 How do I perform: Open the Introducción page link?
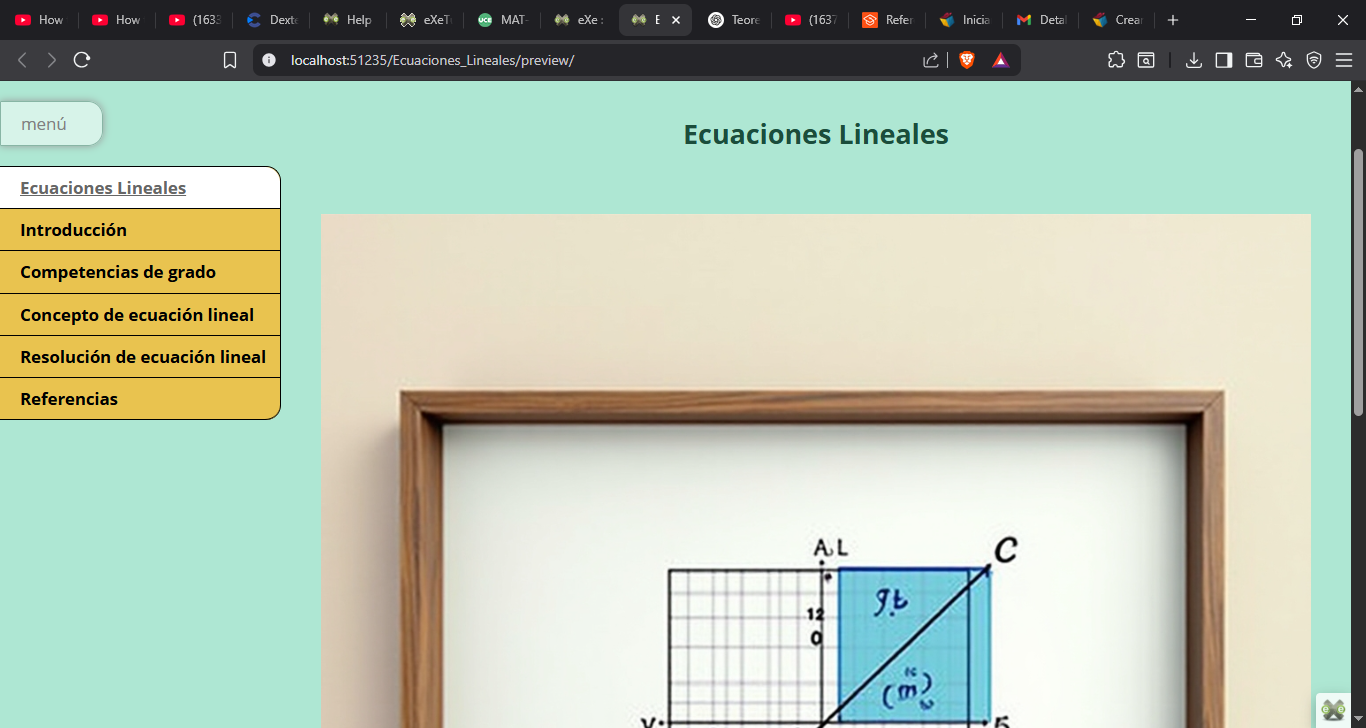73,230
